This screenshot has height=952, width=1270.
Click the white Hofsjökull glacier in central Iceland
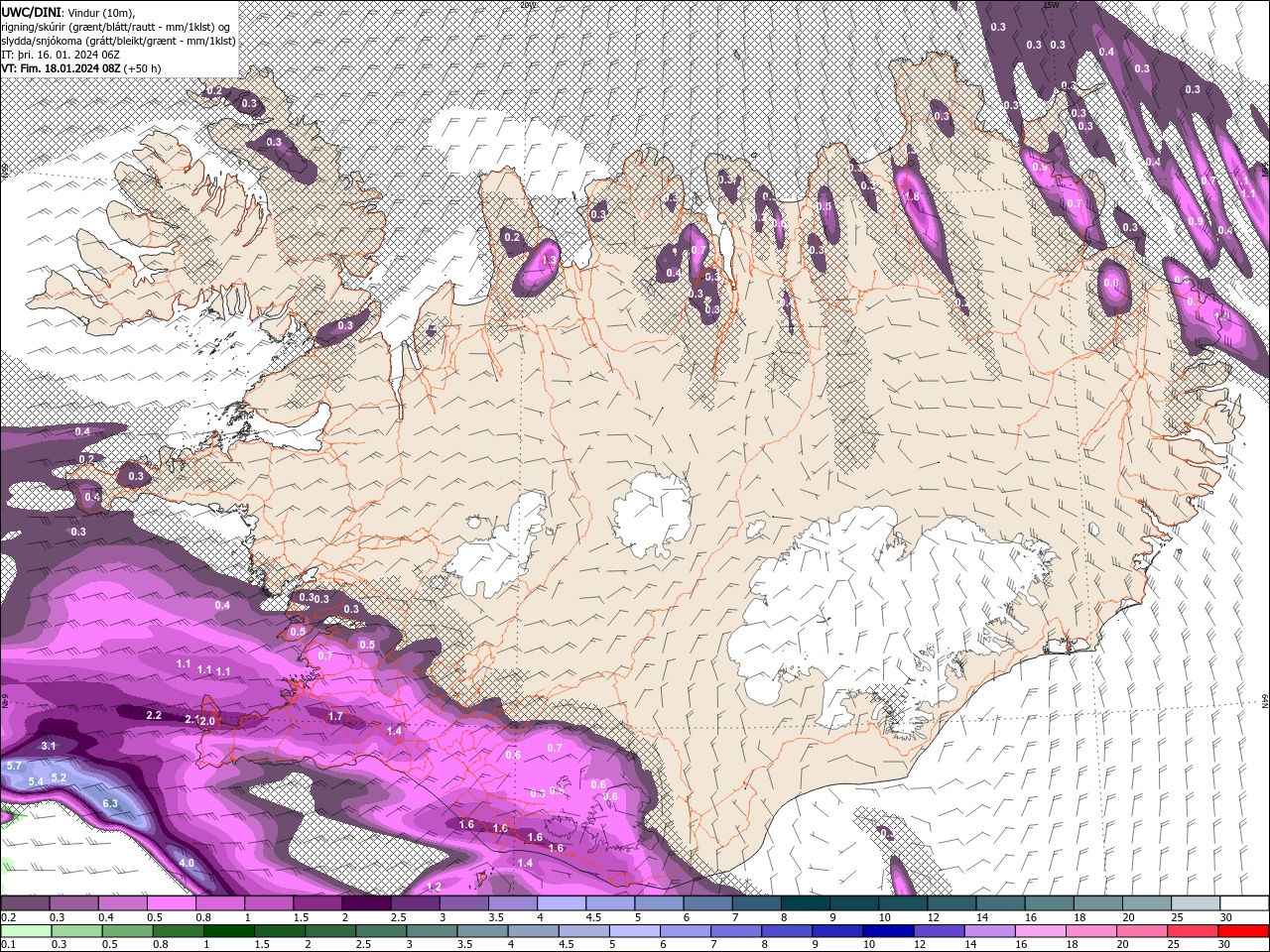[652, 515]
